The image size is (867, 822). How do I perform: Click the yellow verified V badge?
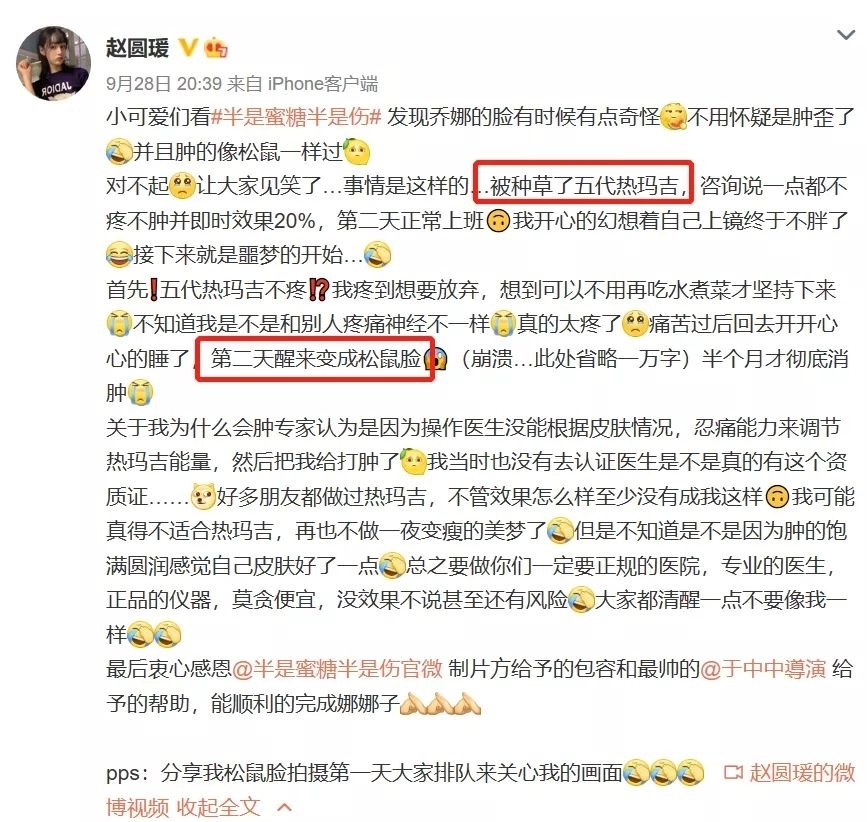(x=188, y=48)
